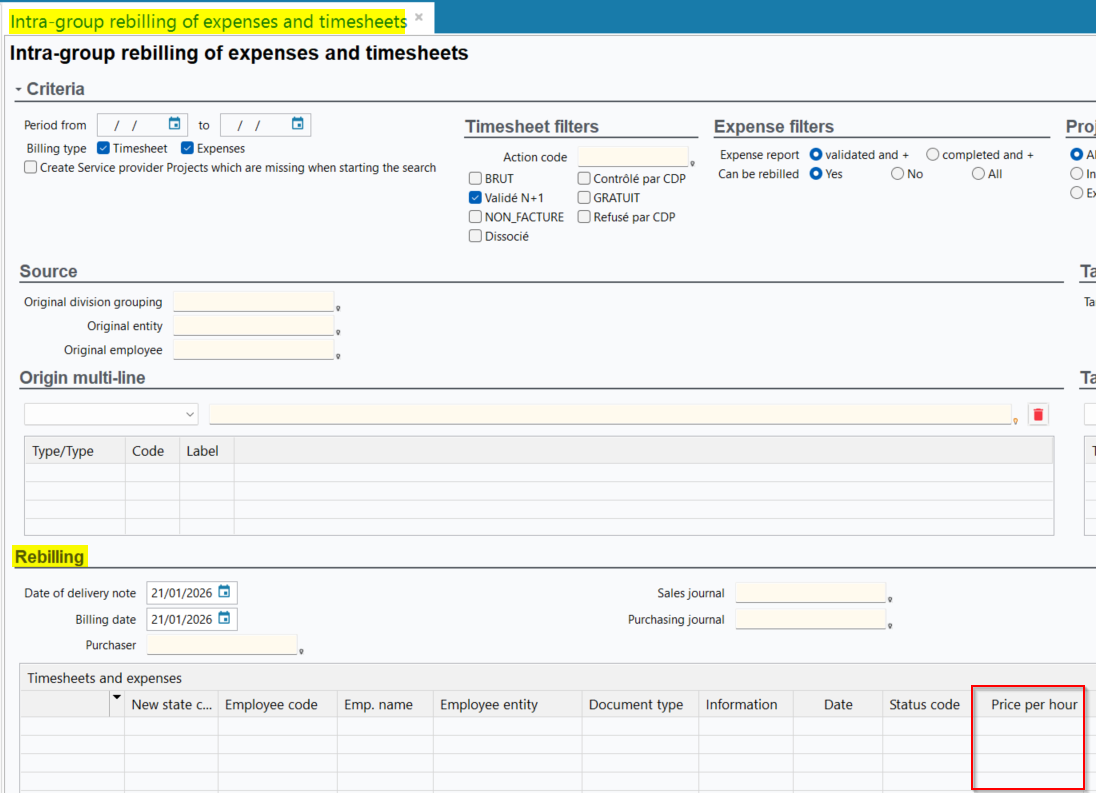Collapse the Criteria section
Viewport: 1096px width, 793px height.
[18, 90]
